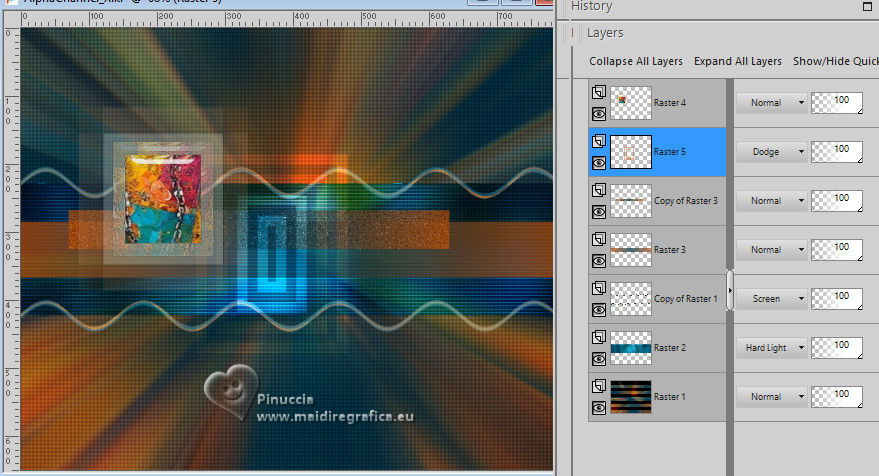Image resolution: width=879 pixels, height=476 pixels.
Task: Adjust opacity slider of Raster 5 layer
Action: (x=837, y=151)
